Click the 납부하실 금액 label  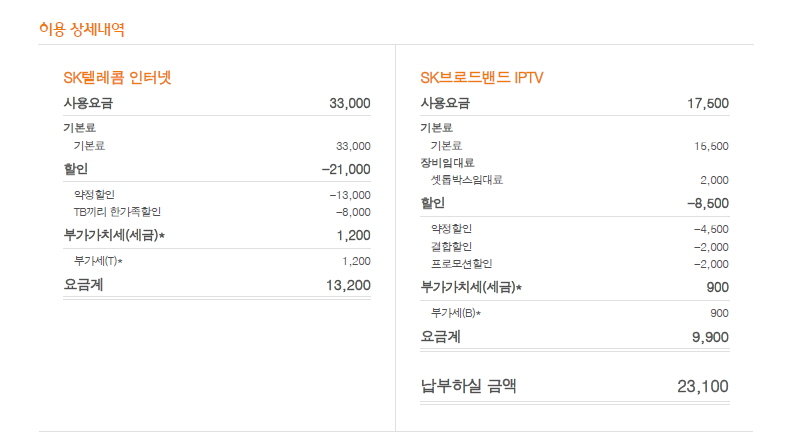point(469,385)
